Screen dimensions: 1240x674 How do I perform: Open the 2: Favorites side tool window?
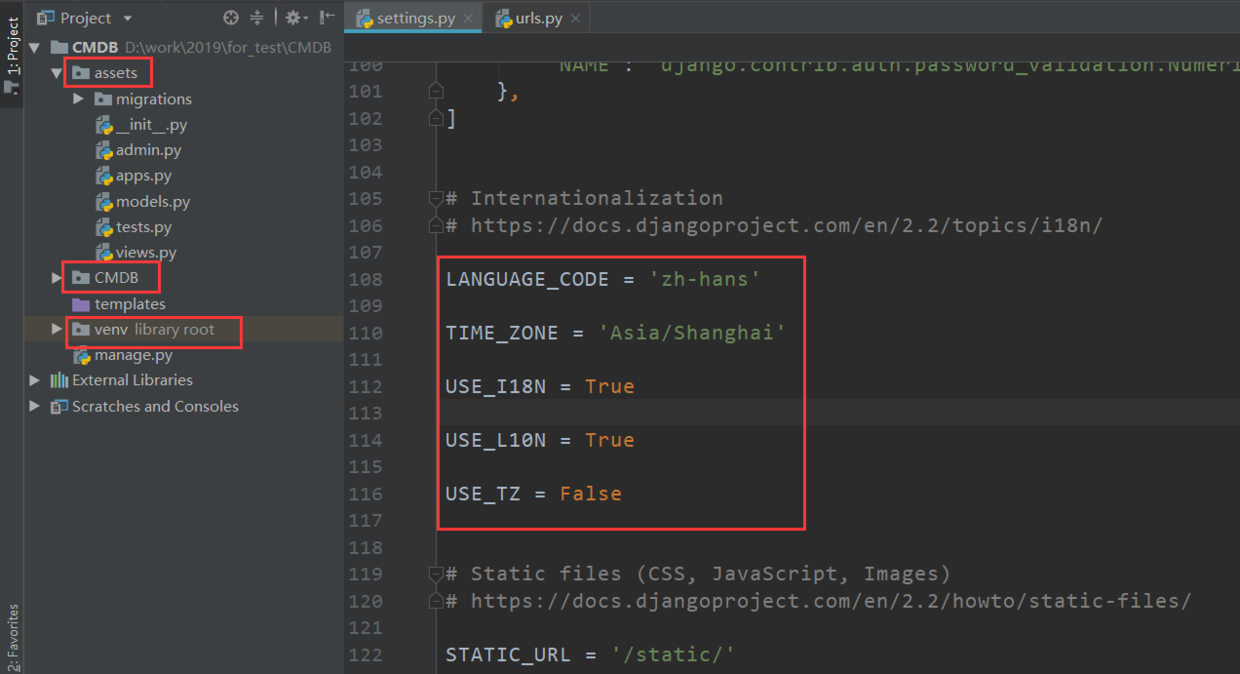pos(12,637)
